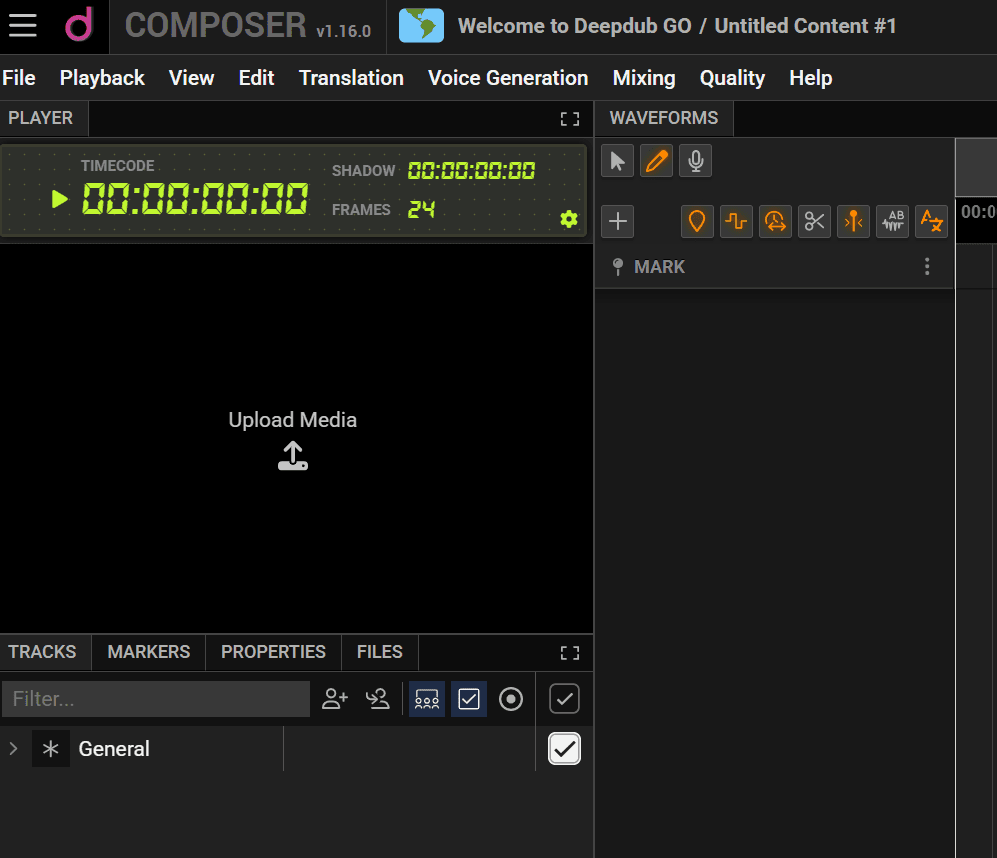Click the track Filter input field

(156, 699)
